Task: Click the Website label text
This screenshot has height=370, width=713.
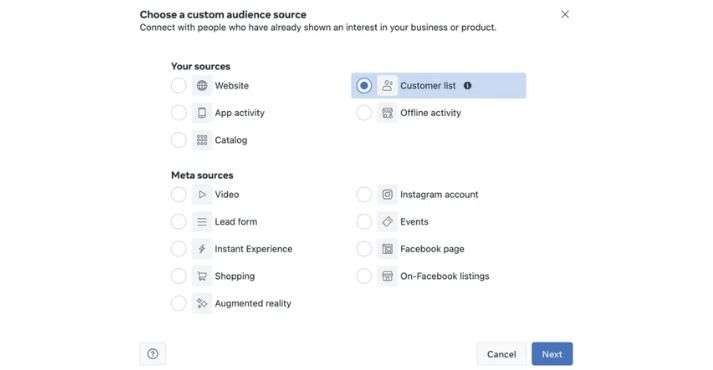Action: pos(232,85)
